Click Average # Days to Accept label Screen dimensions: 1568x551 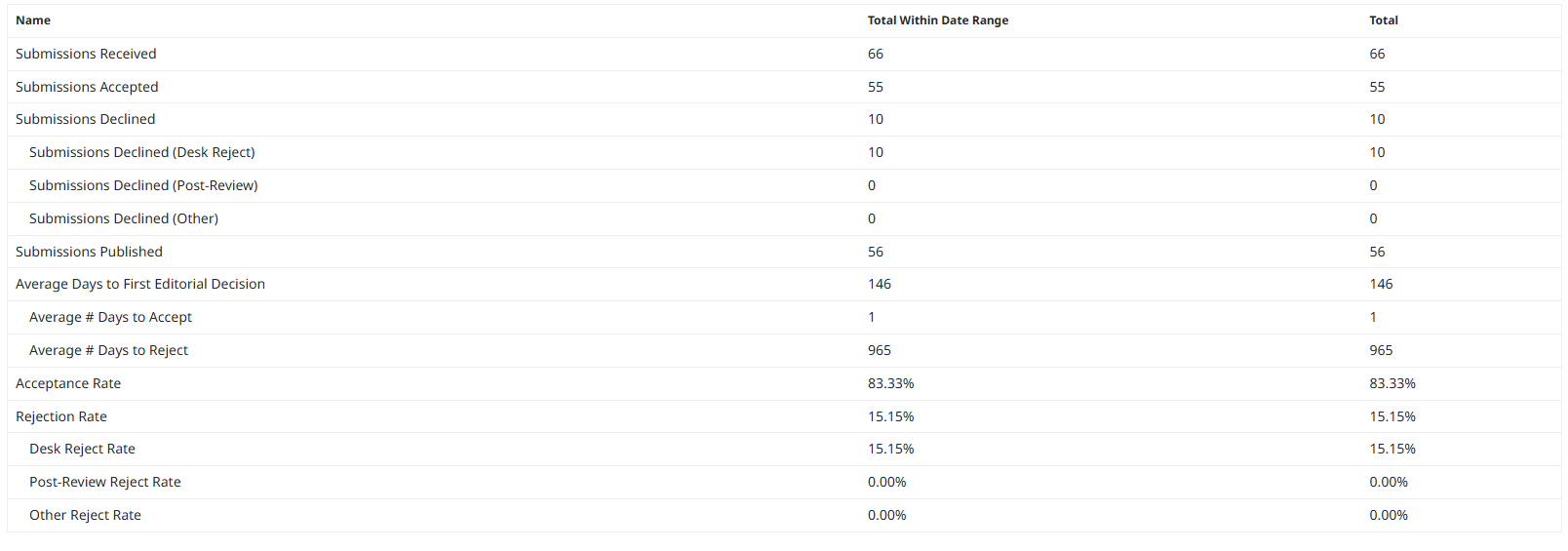pyautogui.click(x=110, y=317)
